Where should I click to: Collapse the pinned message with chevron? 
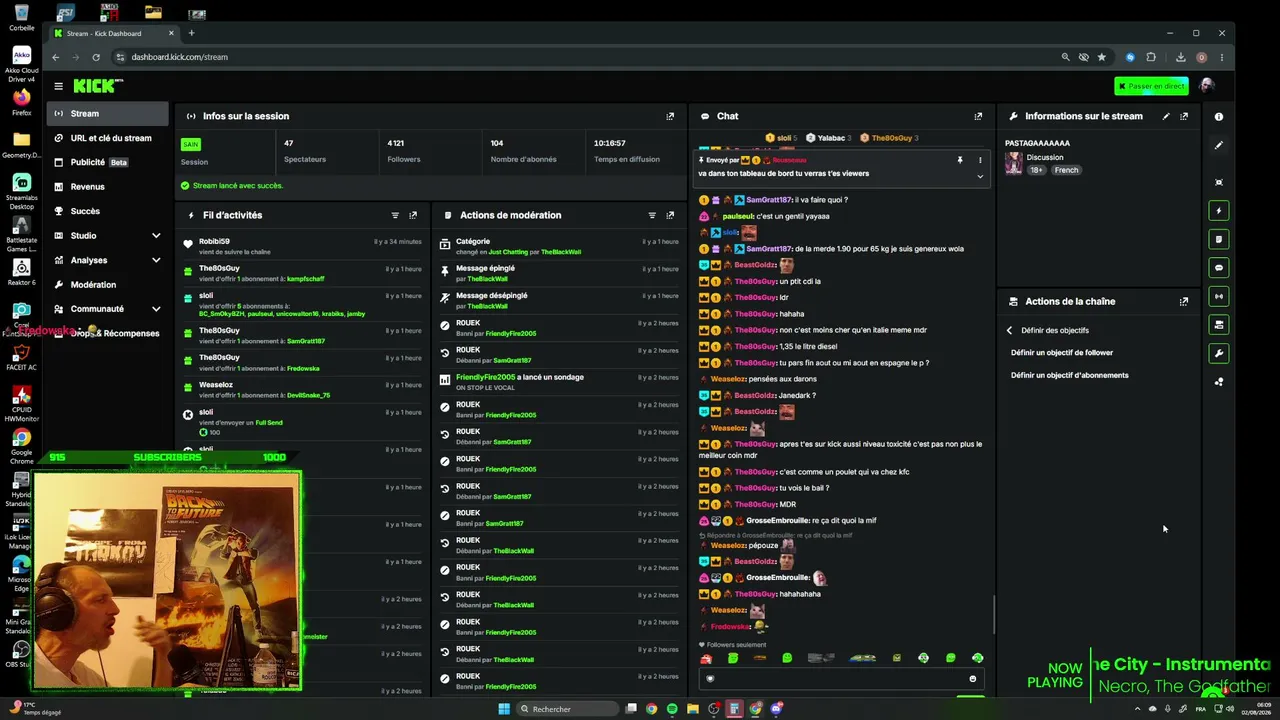pos(980,176)
